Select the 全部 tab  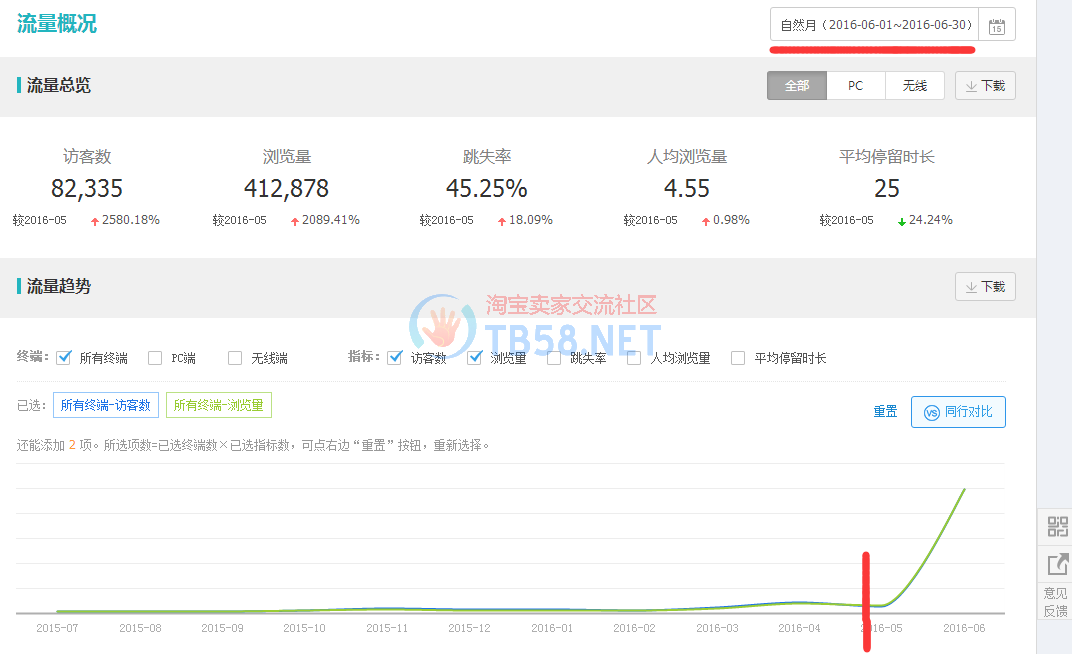(x=797, y=86)
